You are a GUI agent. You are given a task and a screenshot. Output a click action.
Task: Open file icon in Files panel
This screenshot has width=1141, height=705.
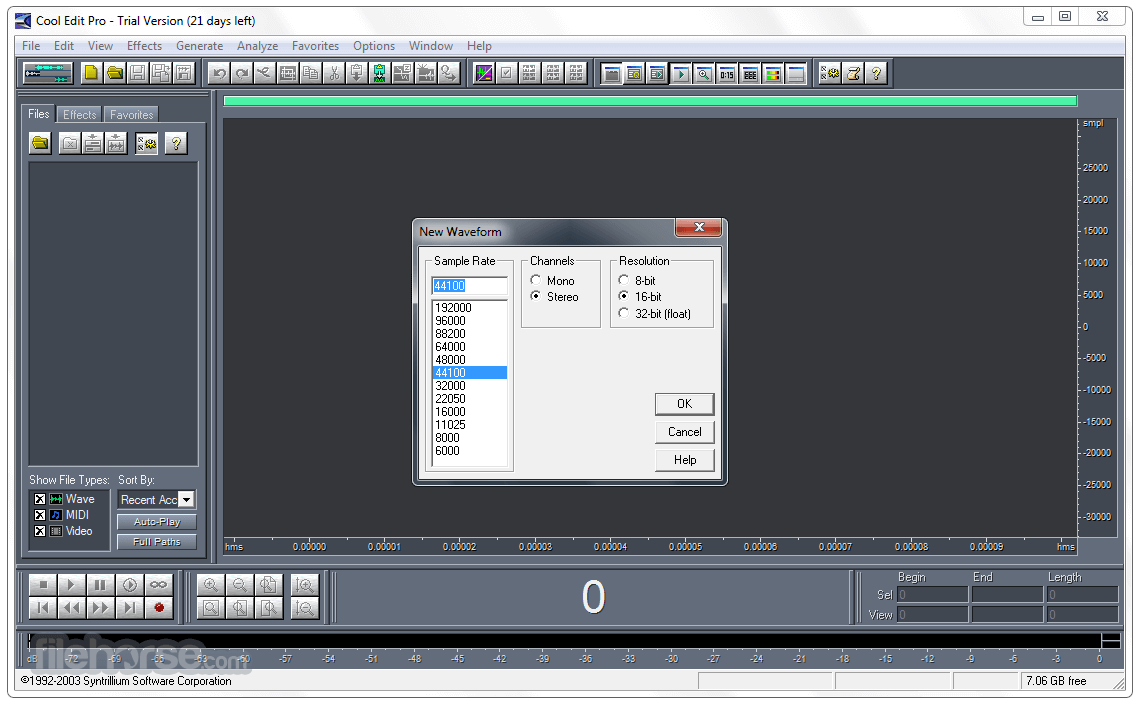click(x=40, y=143)
